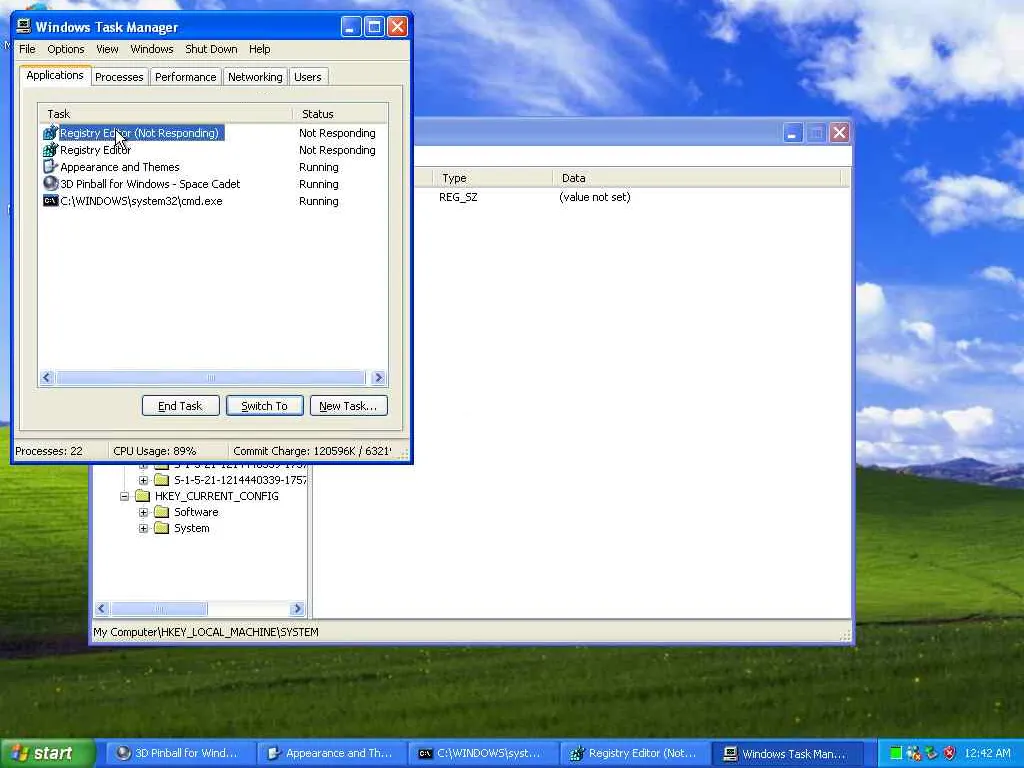
Task: Click the red security shield tray icon
Action: (x=950, y=754)
